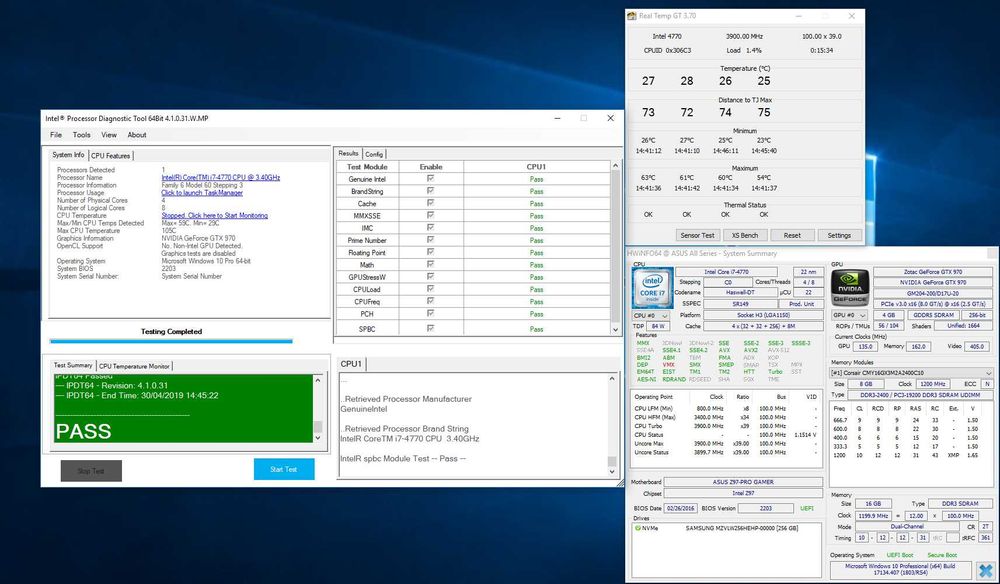Toggle the Cache test enable checkbox
1000x584 pixels.
(430, 203)
